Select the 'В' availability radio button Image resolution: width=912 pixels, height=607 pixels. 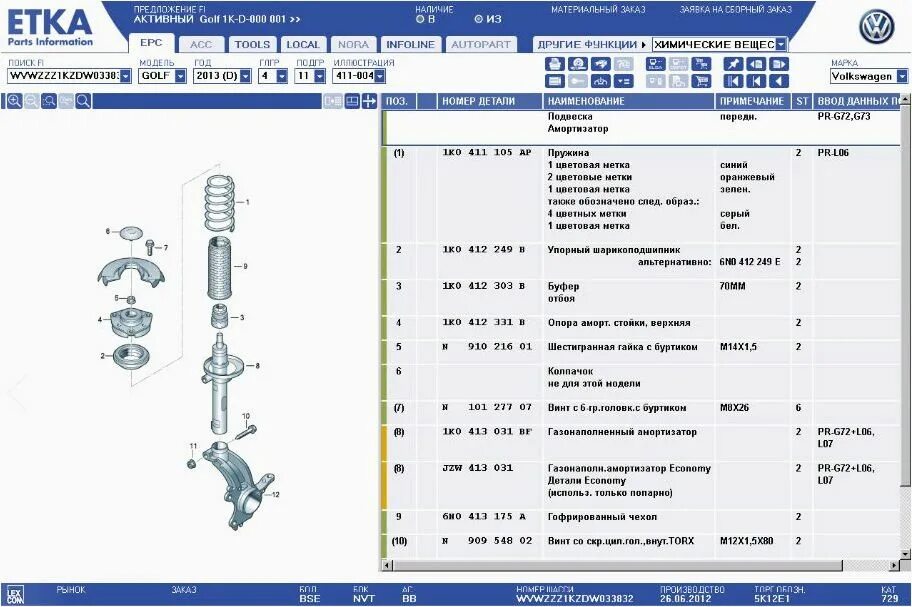coord(420,19)
